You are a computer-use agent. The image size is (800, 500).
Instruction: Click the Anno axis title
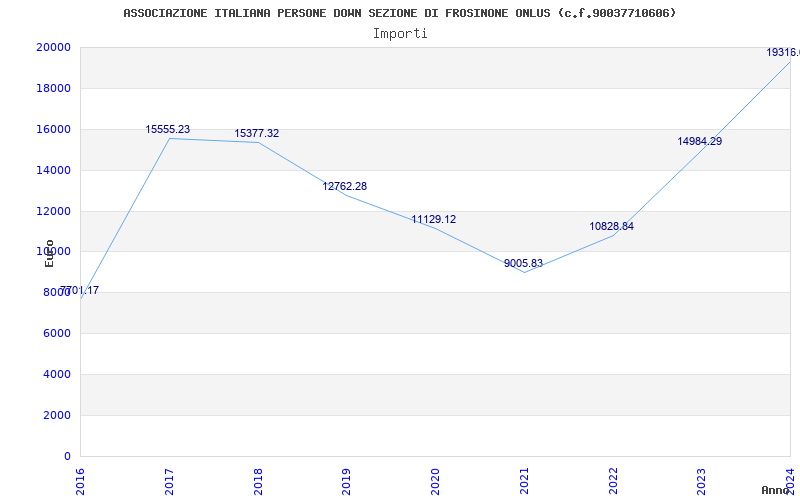(776, 490)
